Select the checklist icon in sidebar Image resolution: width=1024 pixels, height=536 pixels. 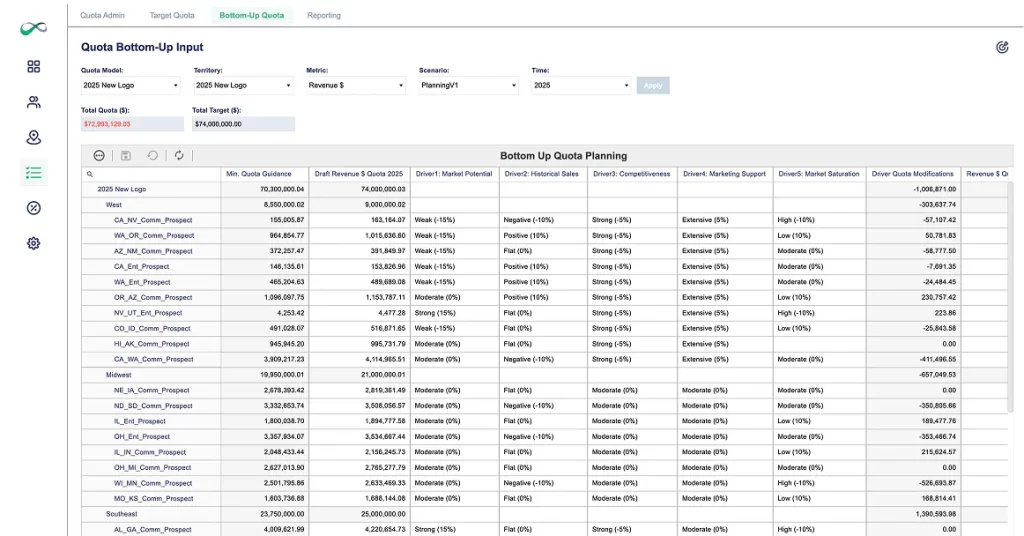(34, 172)
